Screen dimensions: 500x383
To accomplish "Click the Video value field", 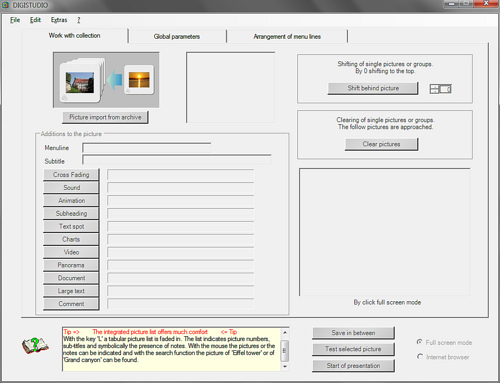I will click(x=180, y=252).
